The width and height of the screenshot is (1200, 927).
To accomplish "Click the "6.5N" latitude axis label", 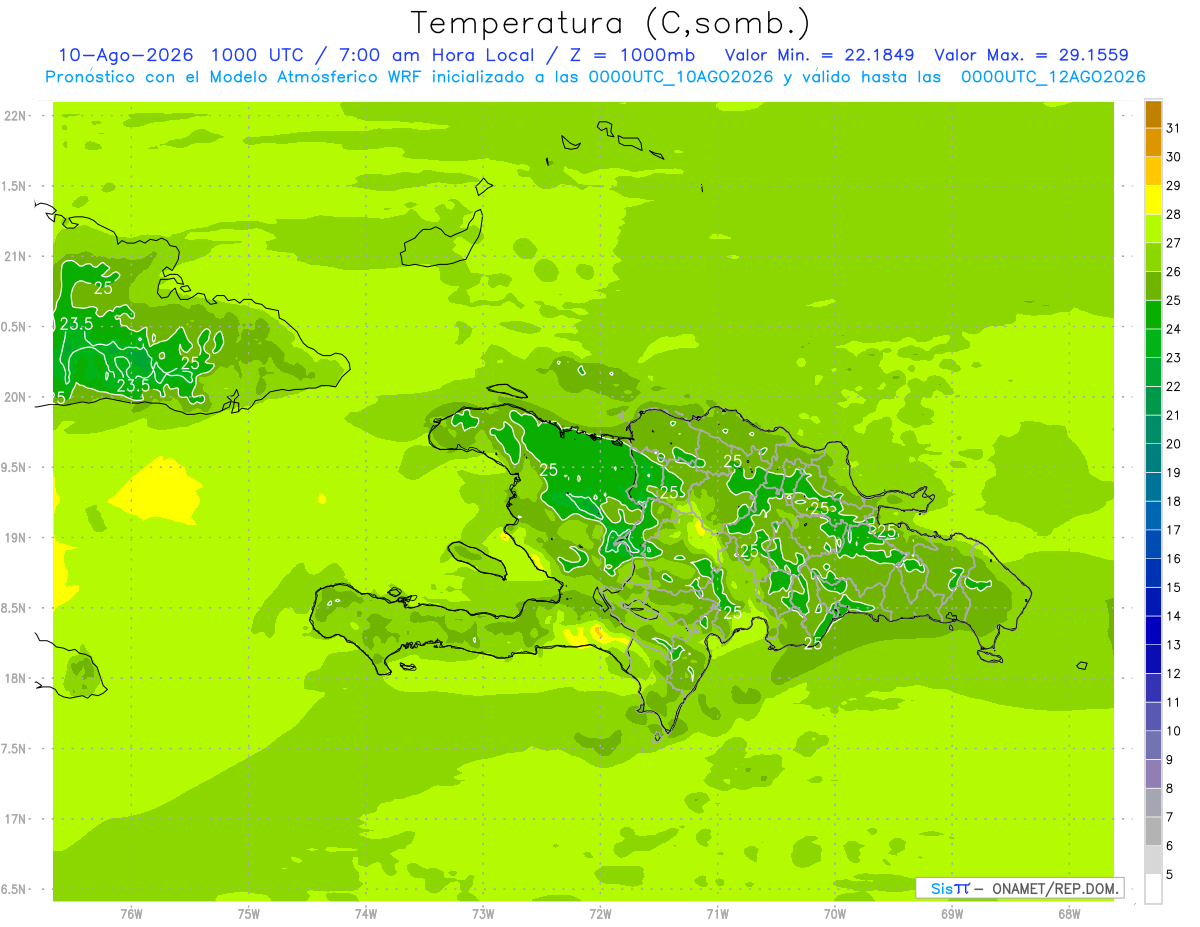I will [x=14, y=889].
